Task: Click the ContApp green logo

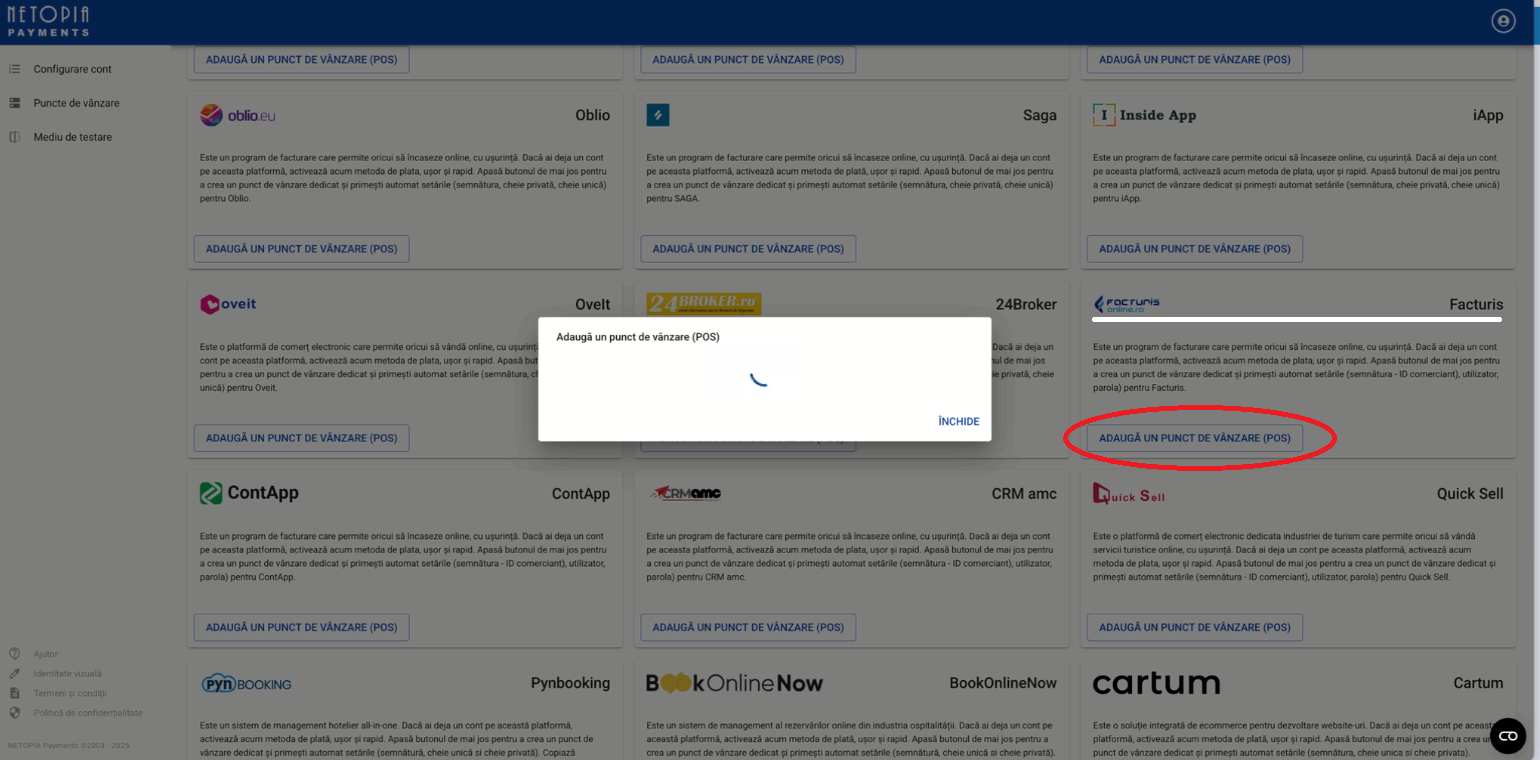Action: pyautogui.click(x=249, y=493)
